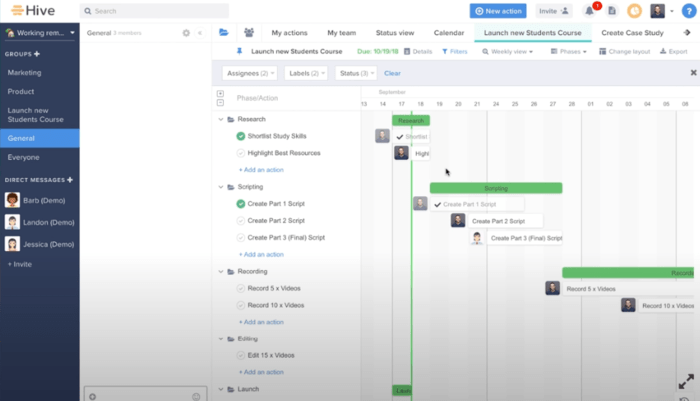Collapse the Scripting phase

click(219, 187)
